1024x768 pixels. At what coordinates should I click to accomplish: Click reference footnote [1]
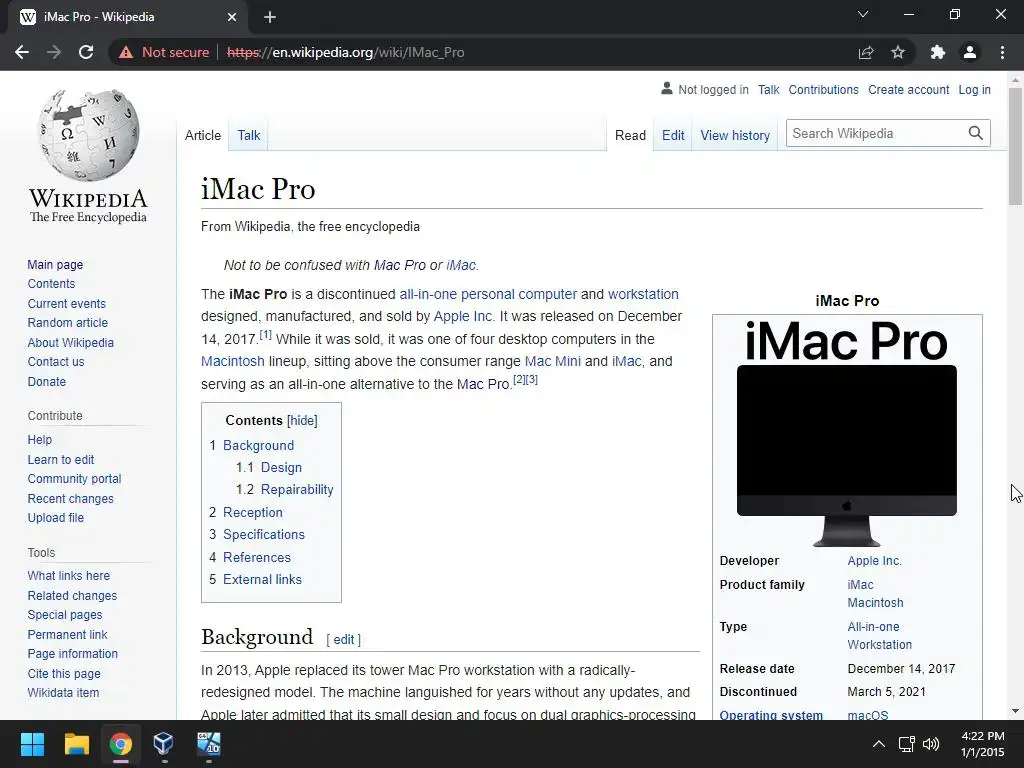[265, 334]
